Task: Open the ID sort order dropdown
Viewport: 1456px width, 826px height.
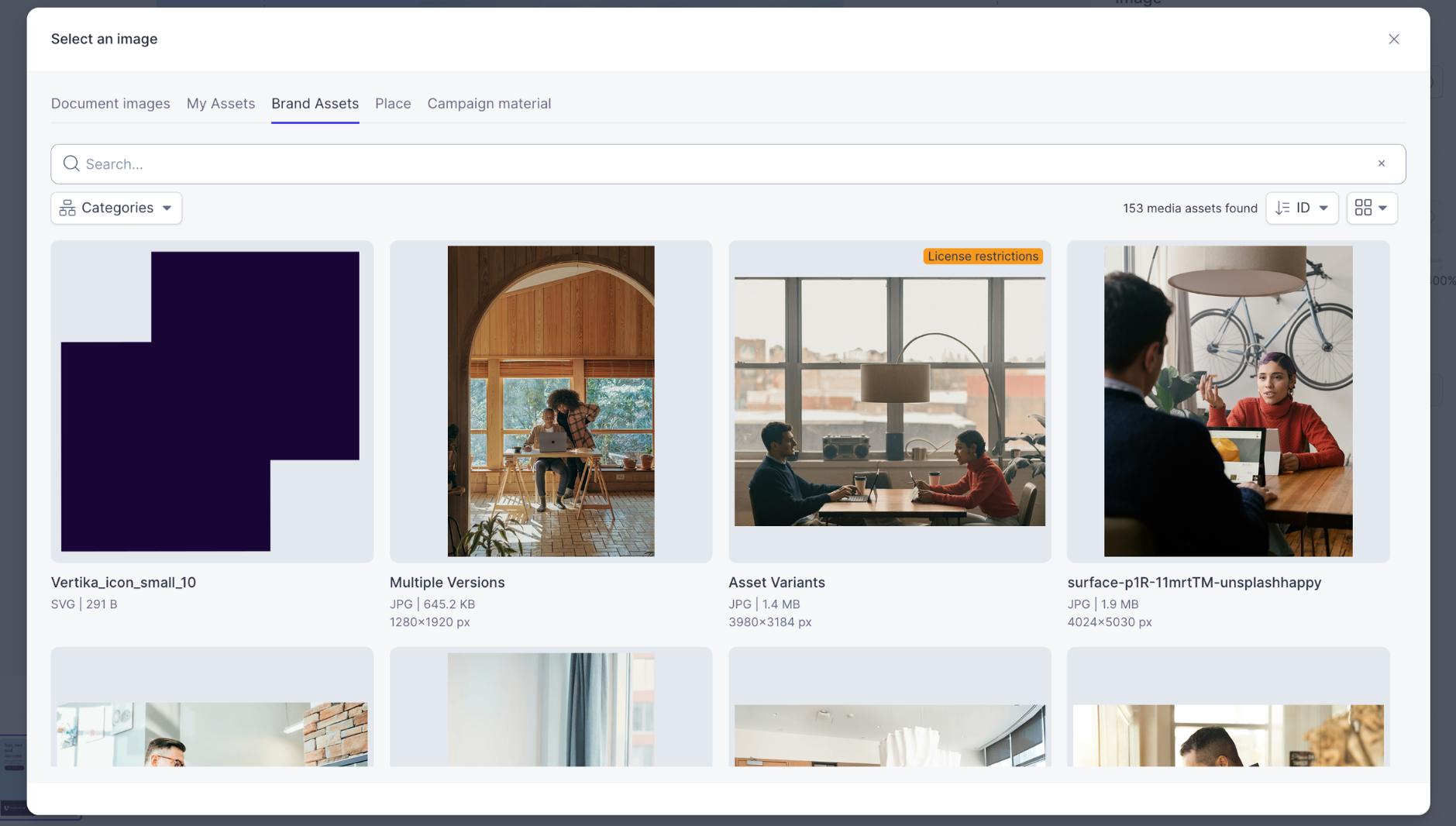Action: pyautogui.click(x=1302, y=208)
